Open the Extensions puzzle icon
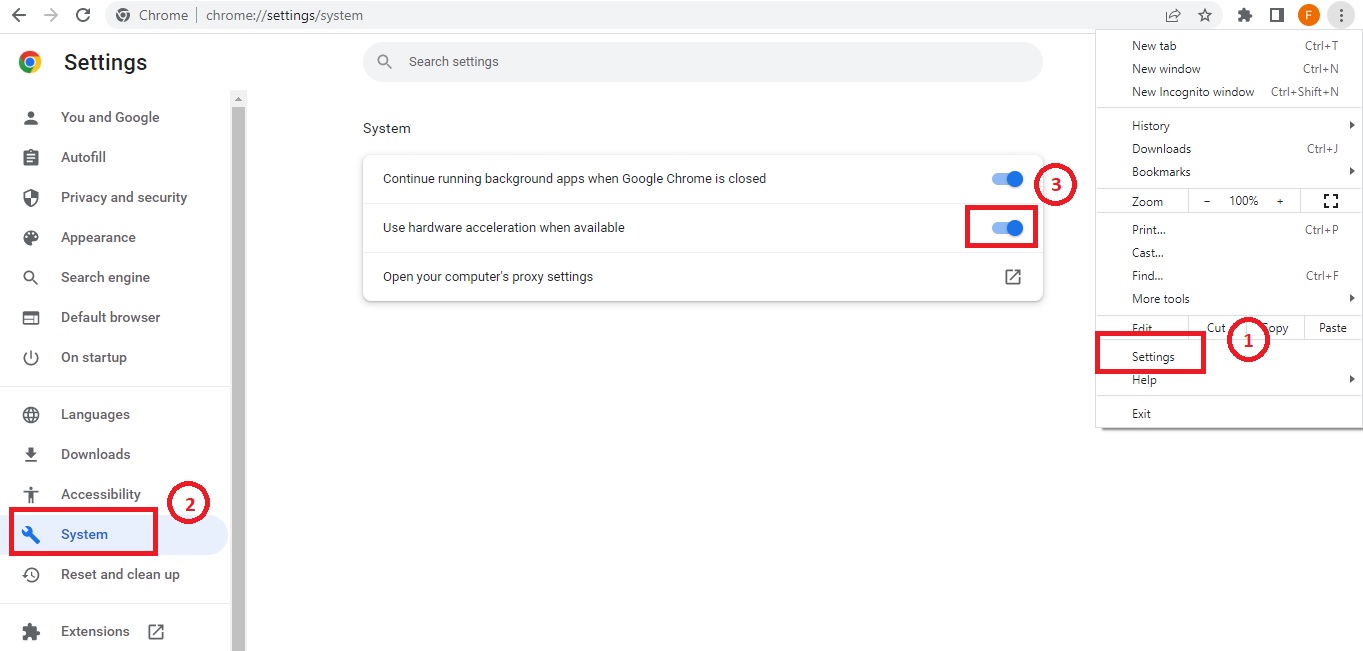This screenshot has width=1363, height=651. click(1245, 15)
